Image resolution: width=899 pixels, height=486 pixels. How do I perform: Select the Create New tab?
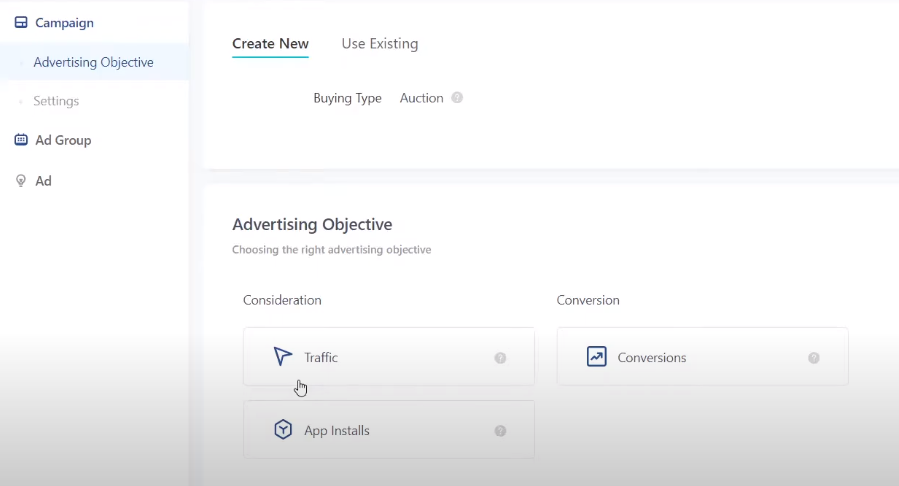(270, 44)
